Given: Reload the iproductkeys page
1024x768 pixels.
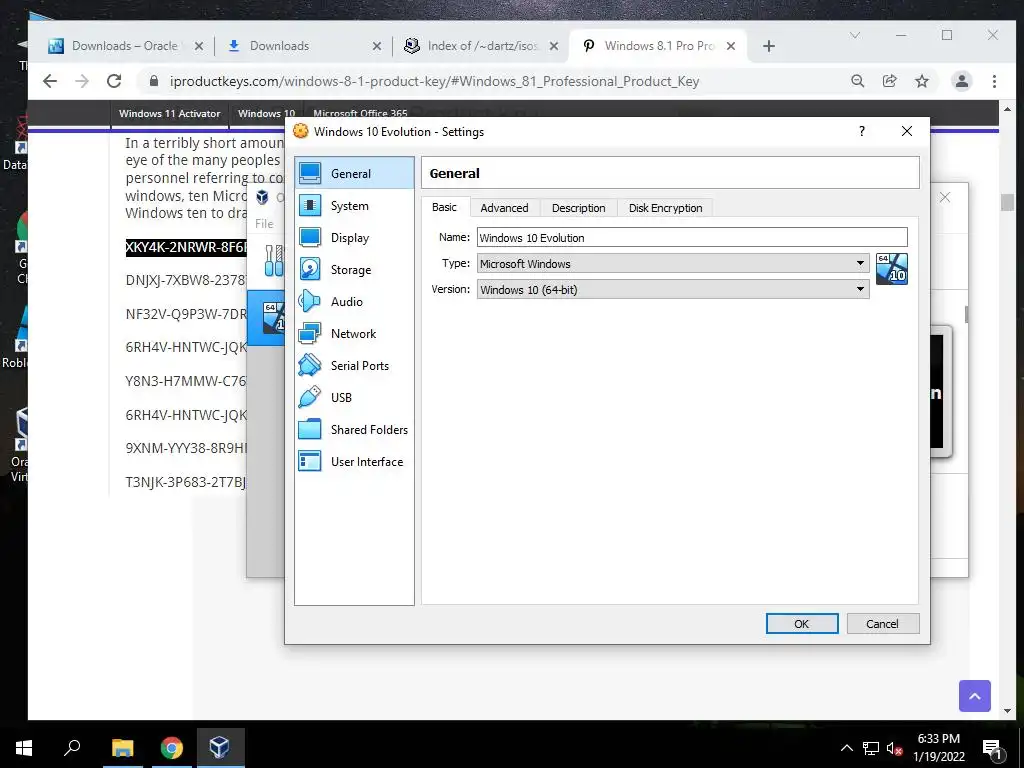Looking at the screenshot, I should [x=114, y=81].
